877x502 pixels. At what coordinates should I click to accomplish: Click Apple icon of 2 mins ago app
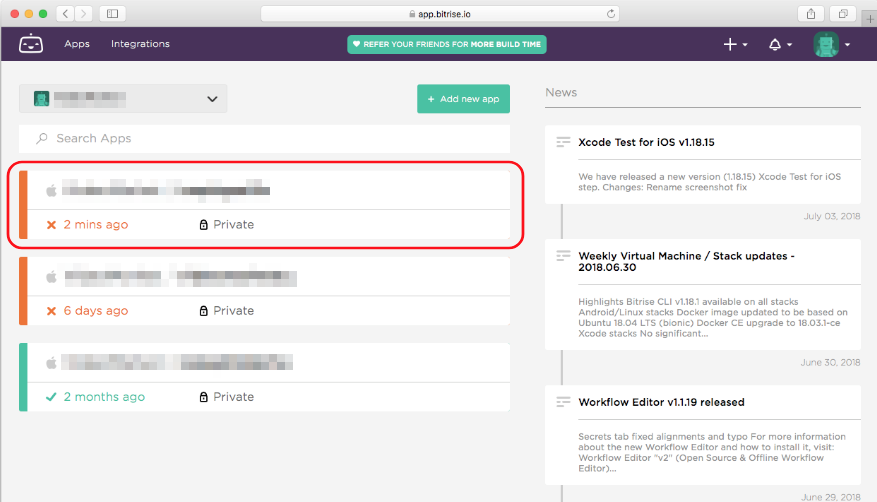coord(51,191)
